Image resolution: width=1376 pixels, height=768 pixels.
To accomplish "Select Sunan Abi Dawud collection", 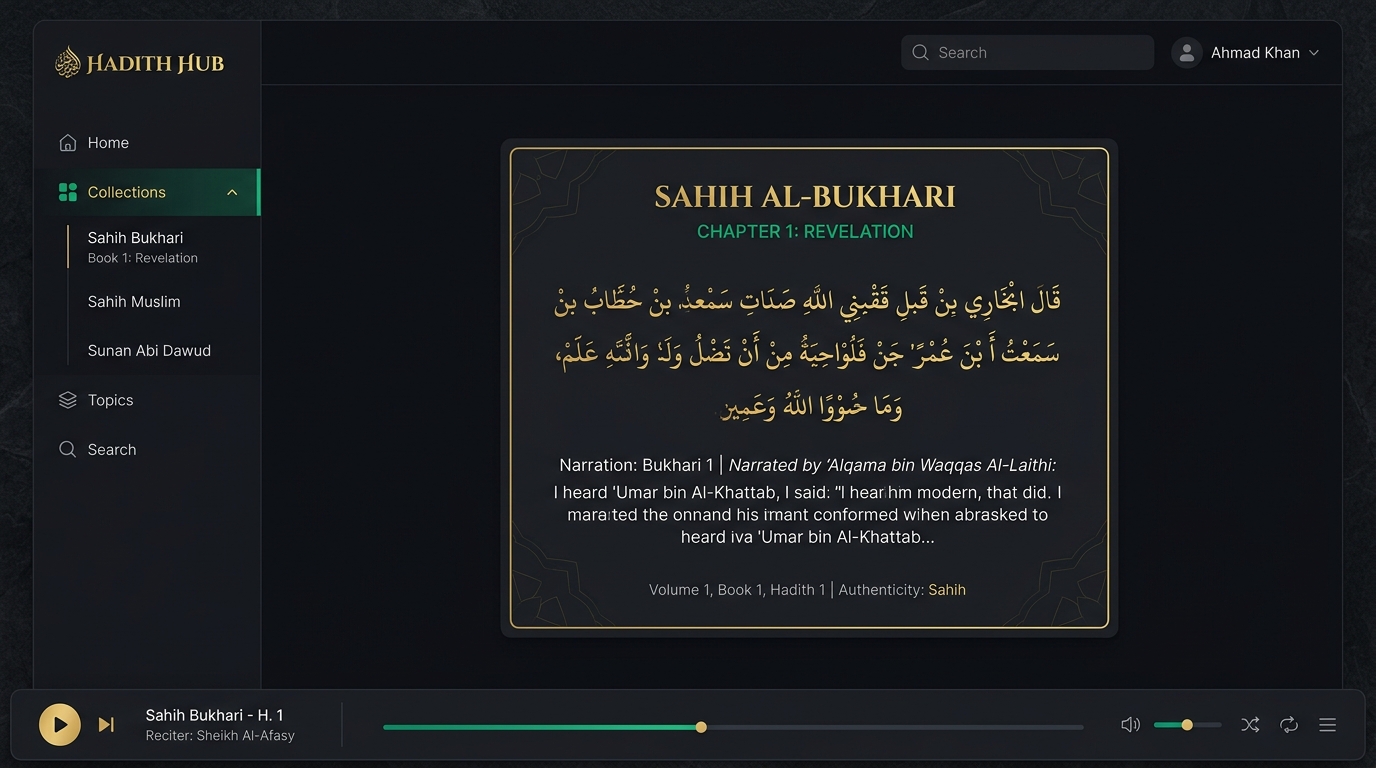I will click(x=149, y=350).
